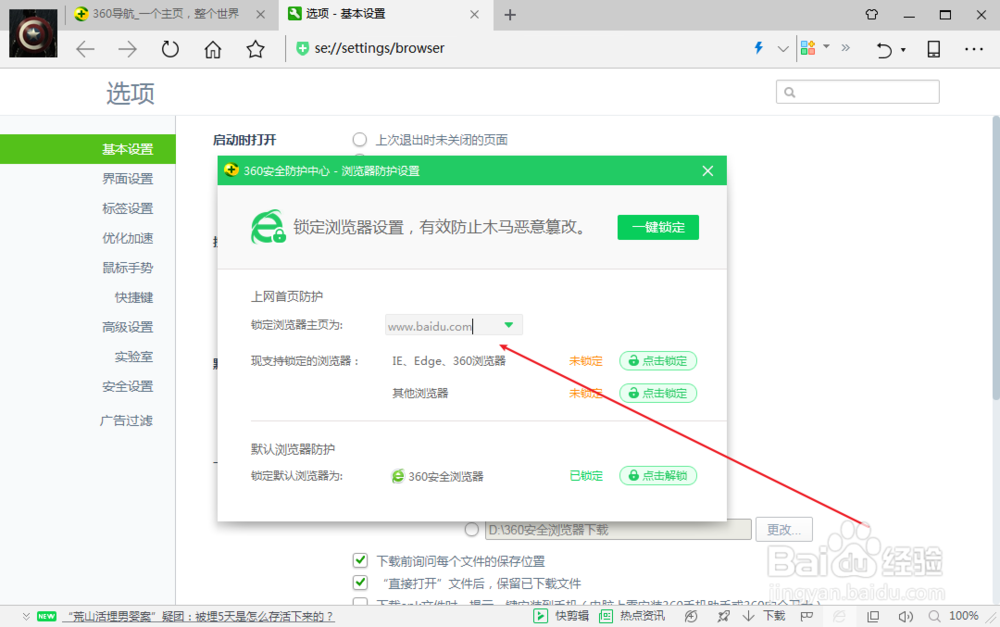Open 实验室 in the sidebar
Image resolution: width=1000 pixels, height=627 pixels.
pyautogui.click(x=134, y=357)
